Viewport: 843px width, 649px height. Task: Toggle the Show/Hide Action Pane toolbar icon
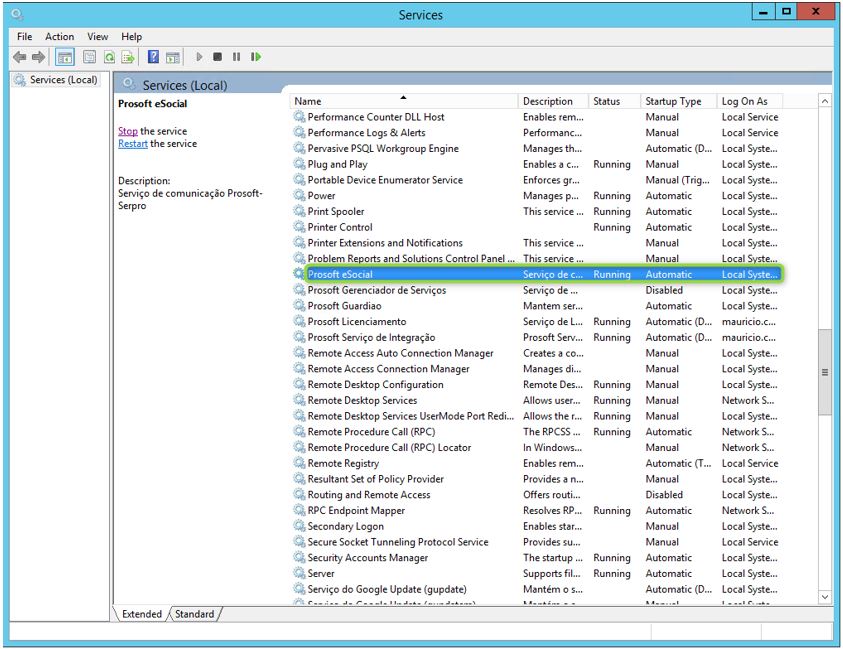coord(173,56)
